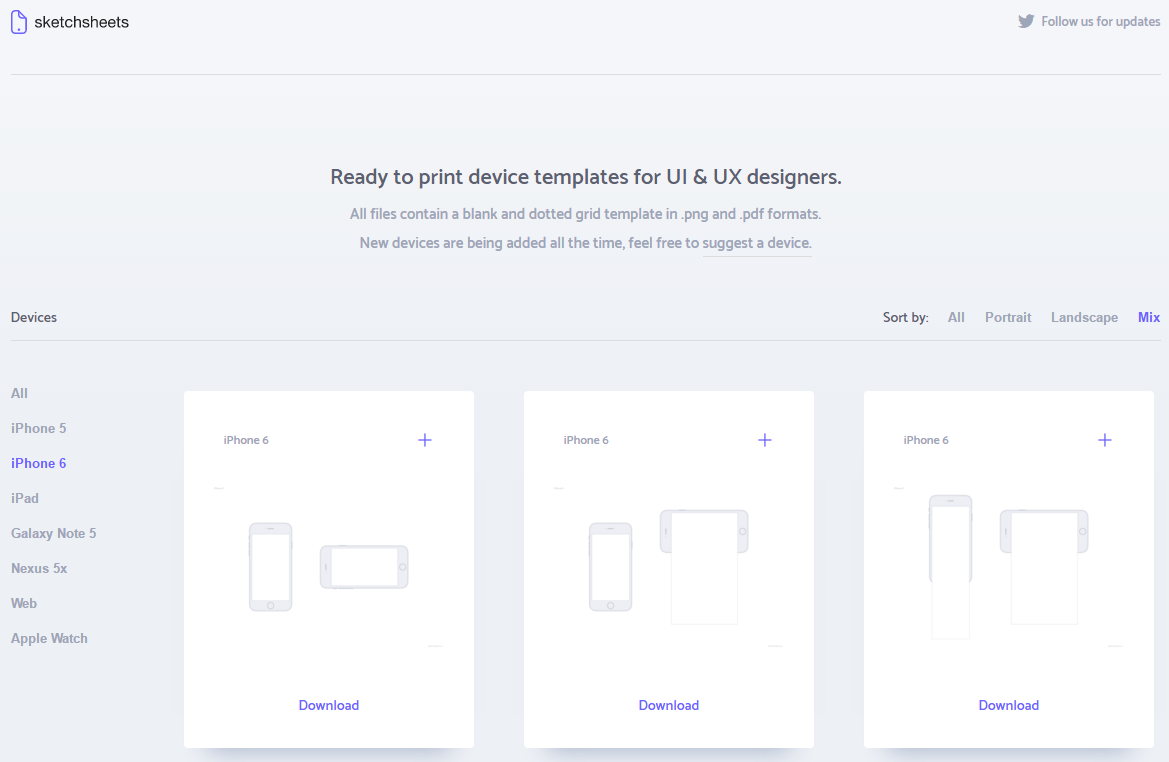This screenshot has width=1169, height=762.
Task: Select the Web category
Action: coord(24,603)
